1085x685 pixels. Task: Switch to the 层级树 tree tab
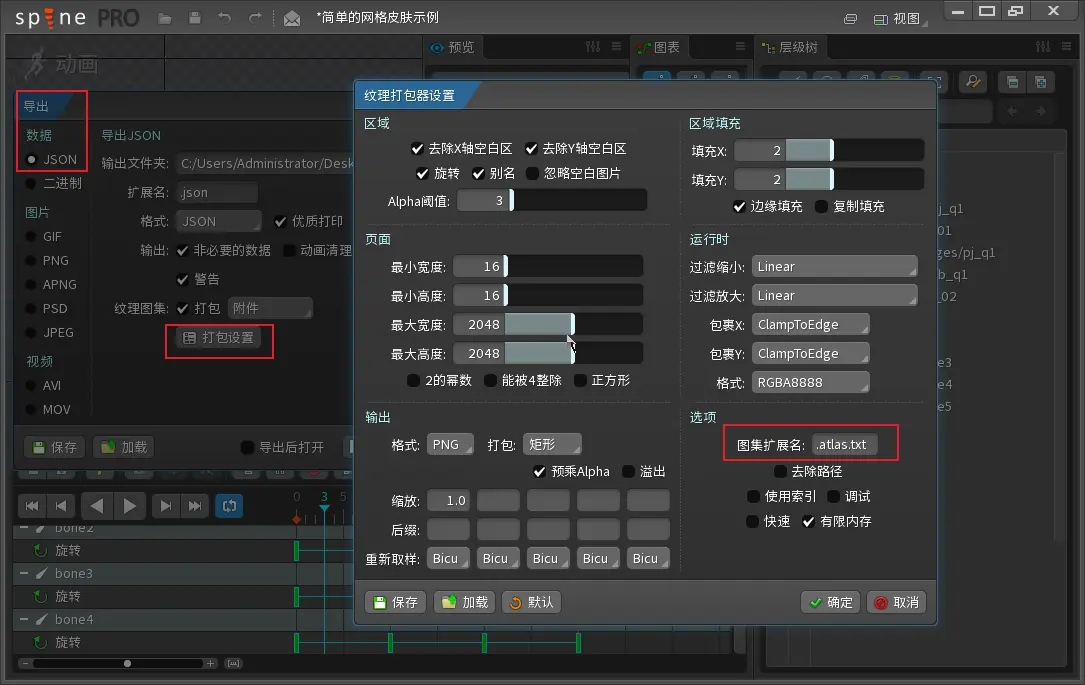(791, 47)
